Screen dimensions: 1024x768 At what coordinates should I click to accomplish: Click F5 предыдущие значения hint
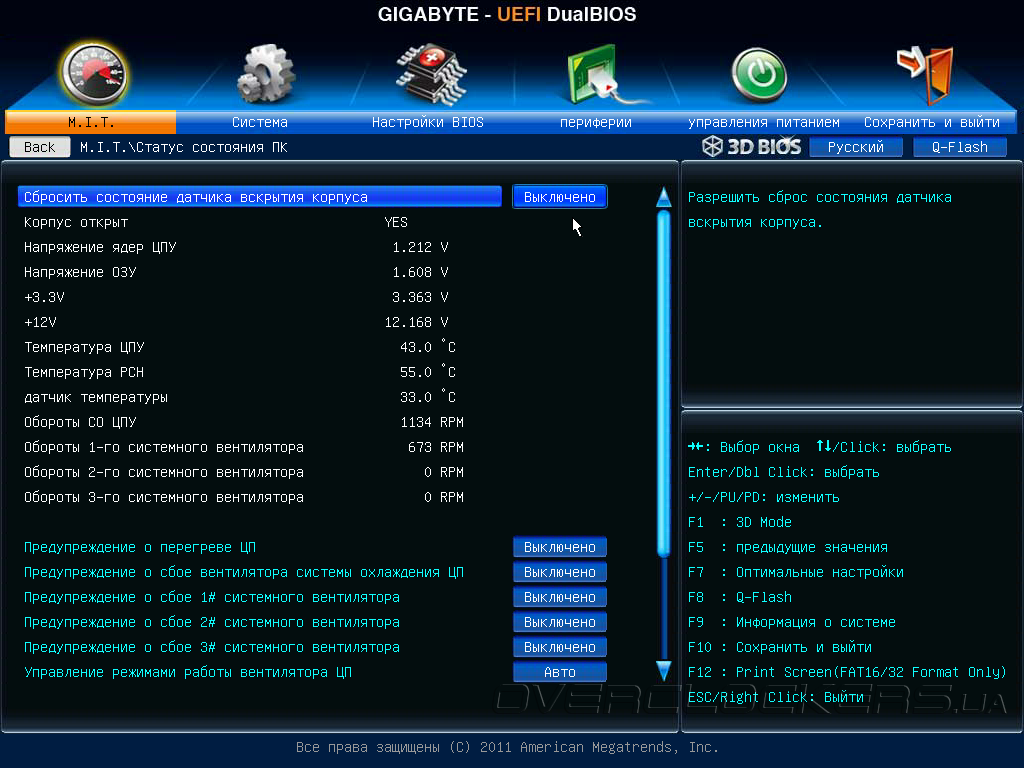click(x=788, y=547)
